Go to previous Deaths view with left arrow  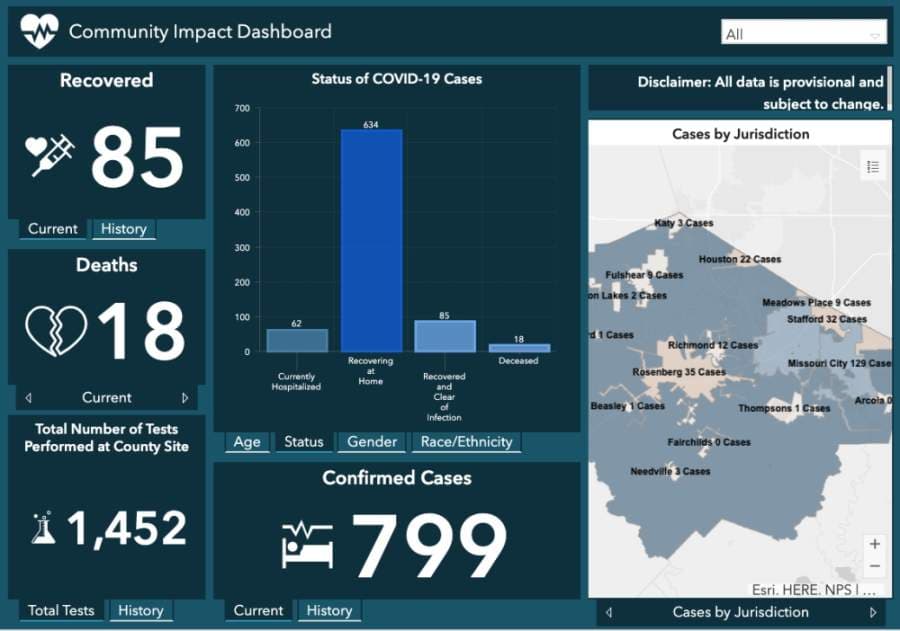pos(29,397)
